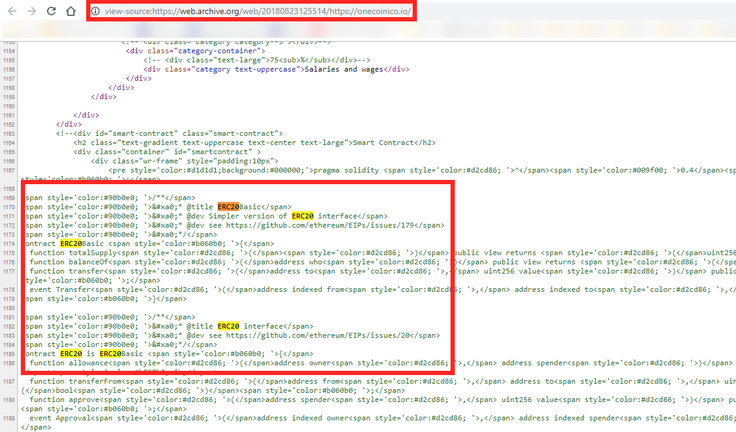
Task: Click 'category-container' class attribute text
Action: pos(217,51)
